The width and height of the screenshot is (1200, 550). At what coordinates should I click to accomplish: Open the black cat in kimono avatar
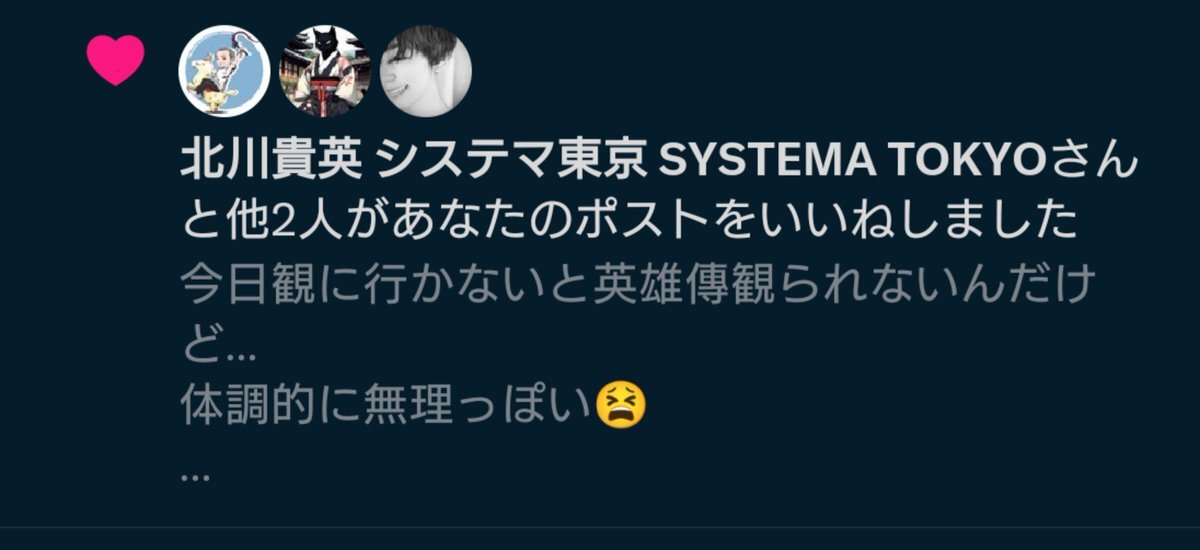tap(324, 71)
